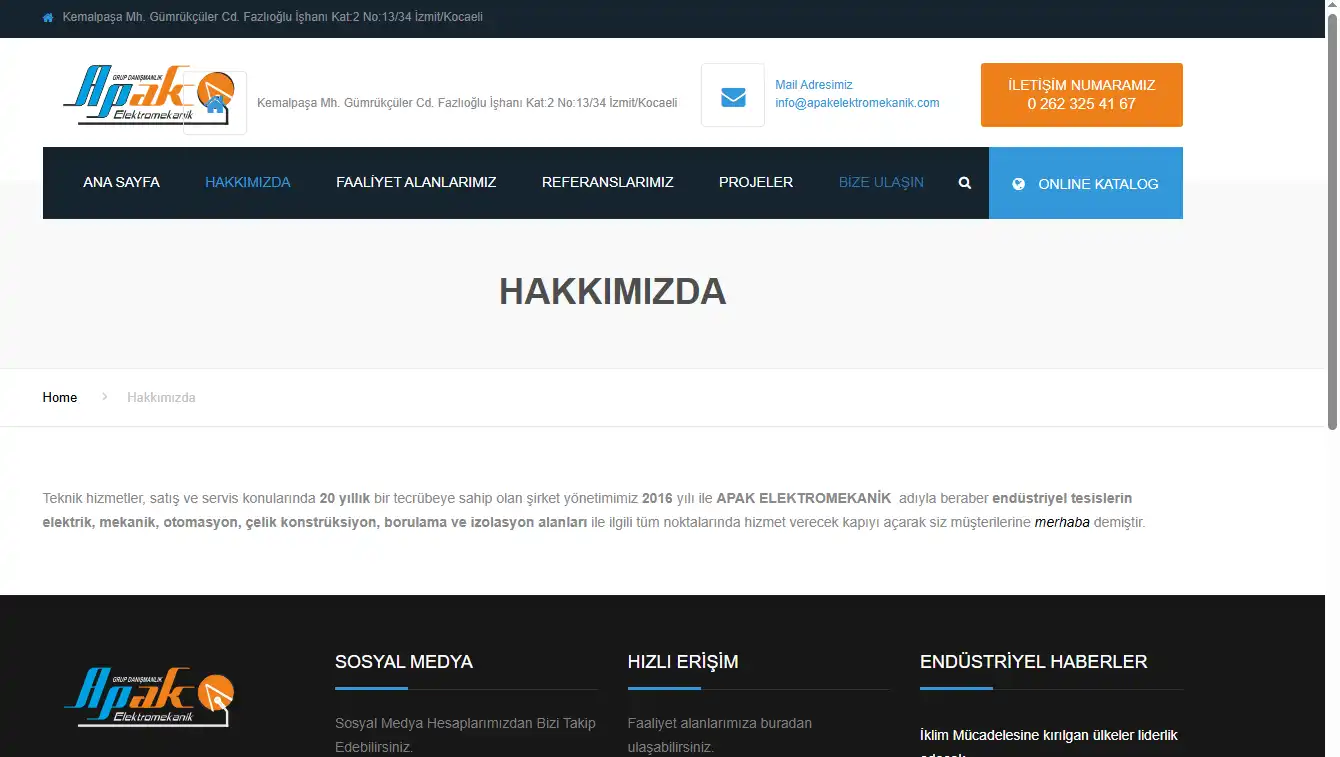The image size is (1340, 757).
Task: Click the HAKKIMIZDA page heading
Action: pyautogui.click(x=612, y=292)
